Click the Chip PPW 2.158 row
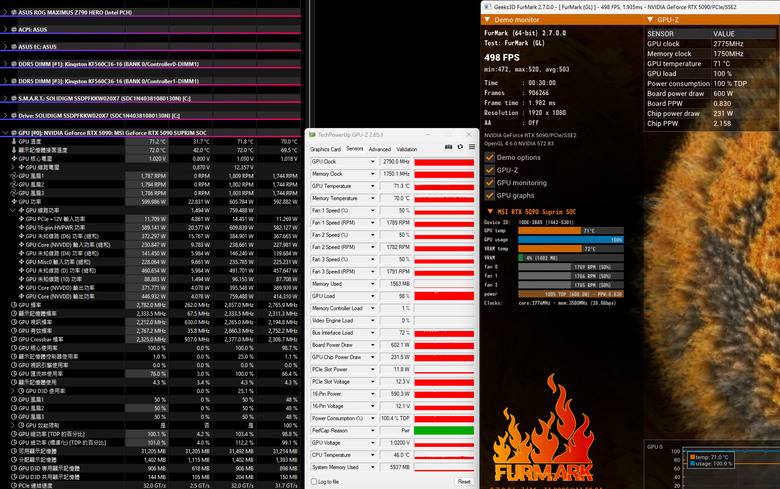The height and width of the screenshot is (489, 780). tap(710, 123)
